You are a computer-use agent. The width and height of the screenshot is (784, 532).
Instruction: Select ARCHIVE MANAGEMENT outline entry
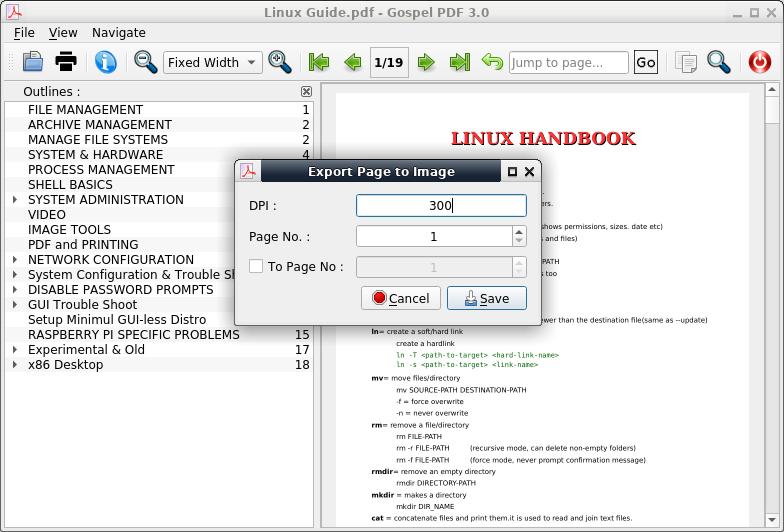[159, 124]
